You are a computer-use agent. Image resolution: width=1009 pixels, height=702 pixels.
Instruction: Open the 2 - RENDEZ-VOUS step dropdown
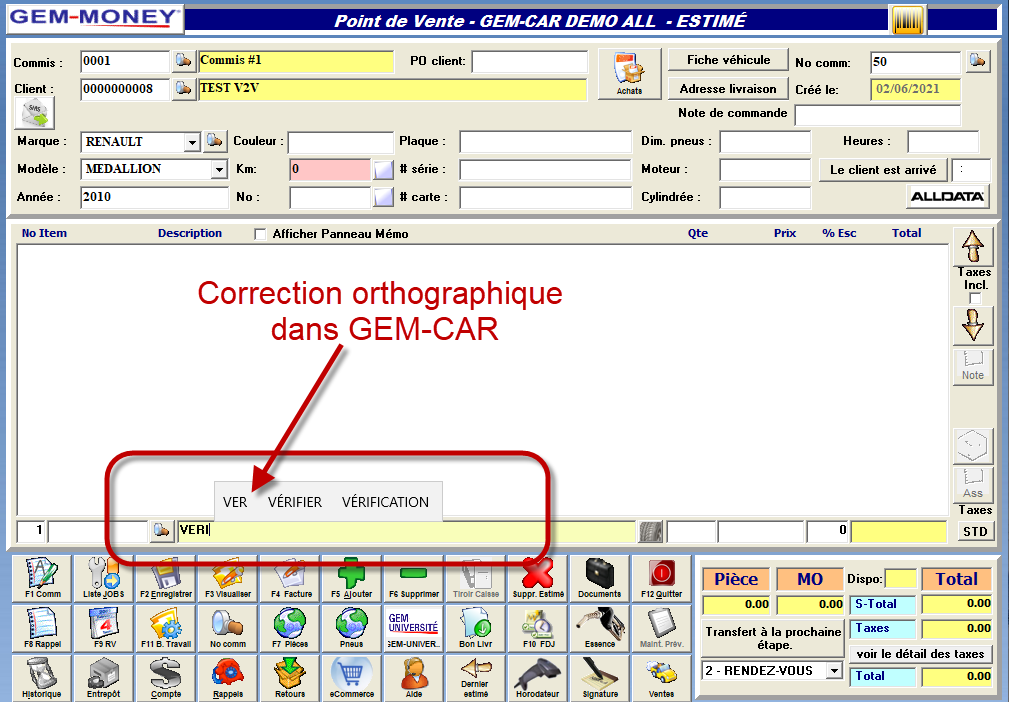(834, 670)
